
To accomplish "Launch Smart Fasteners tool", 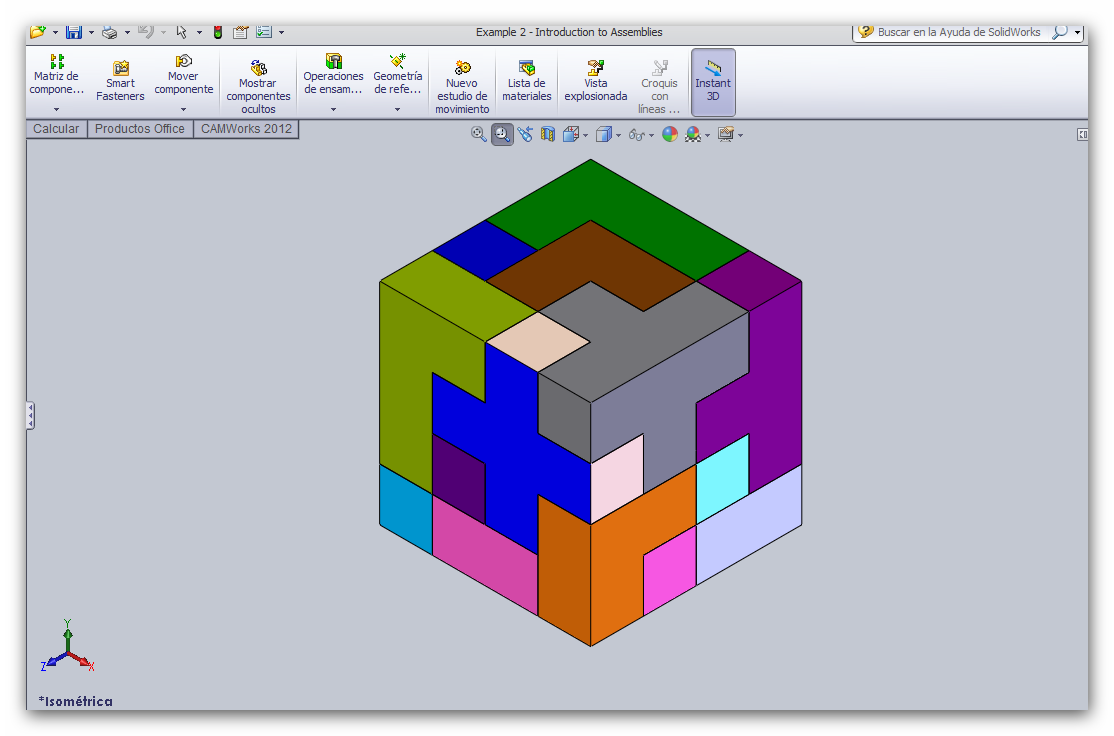I will tap(120, 80).
